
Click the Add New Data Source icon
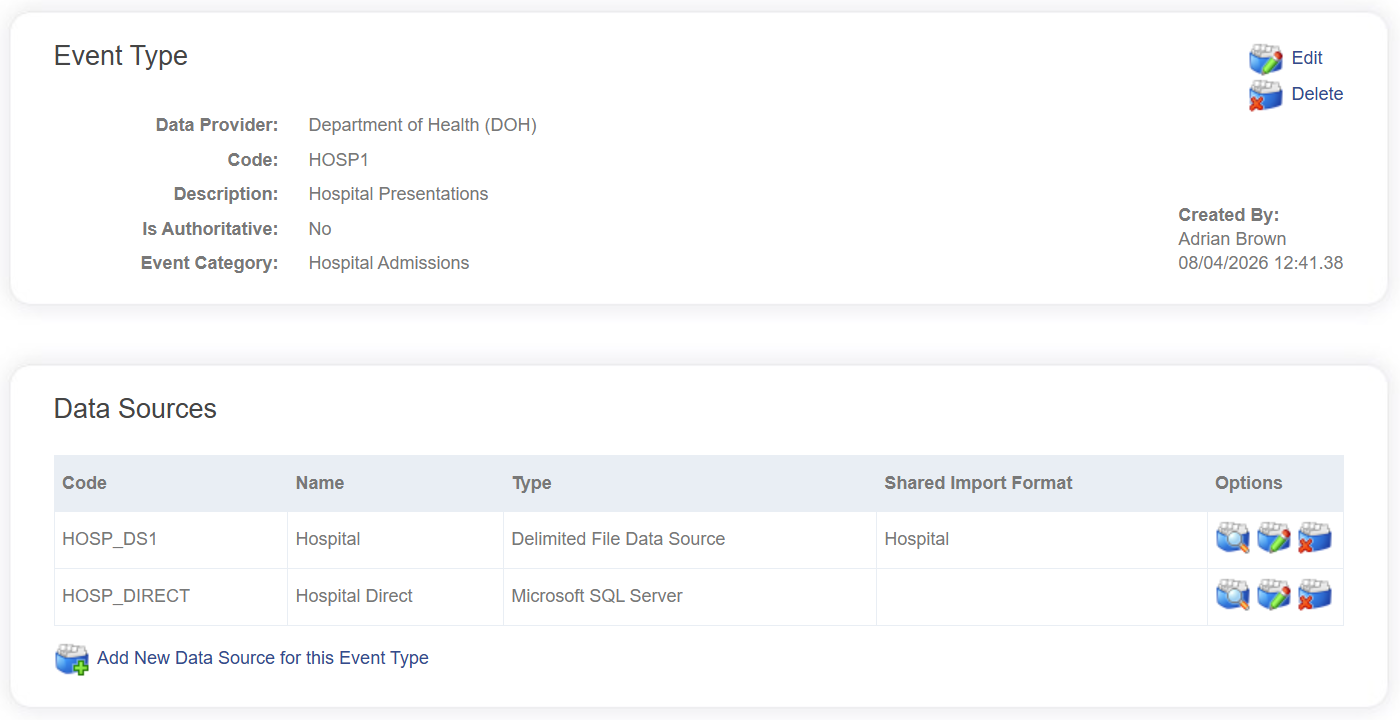[72, 659]
